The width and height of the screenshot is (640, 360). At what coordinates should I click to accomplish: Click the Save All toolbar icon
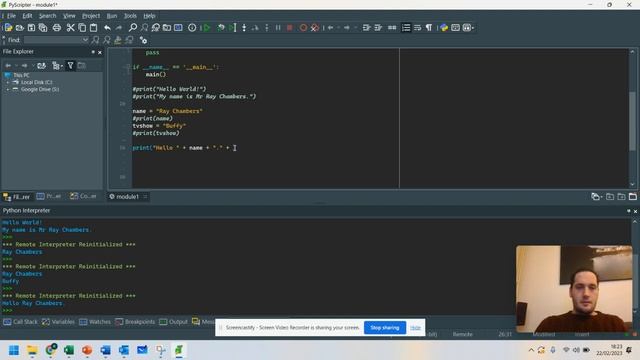(43, 28)
